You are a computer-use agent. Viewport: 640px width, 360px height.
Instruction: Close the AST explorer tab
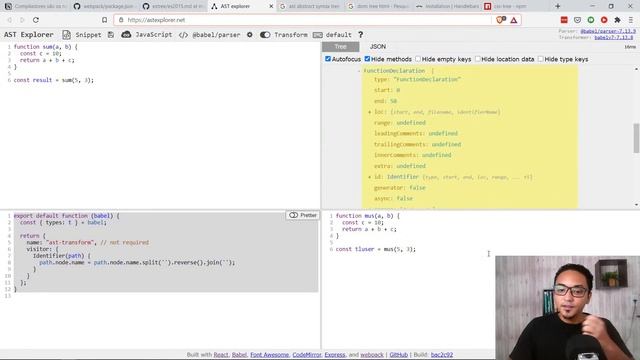click(271, 7)
